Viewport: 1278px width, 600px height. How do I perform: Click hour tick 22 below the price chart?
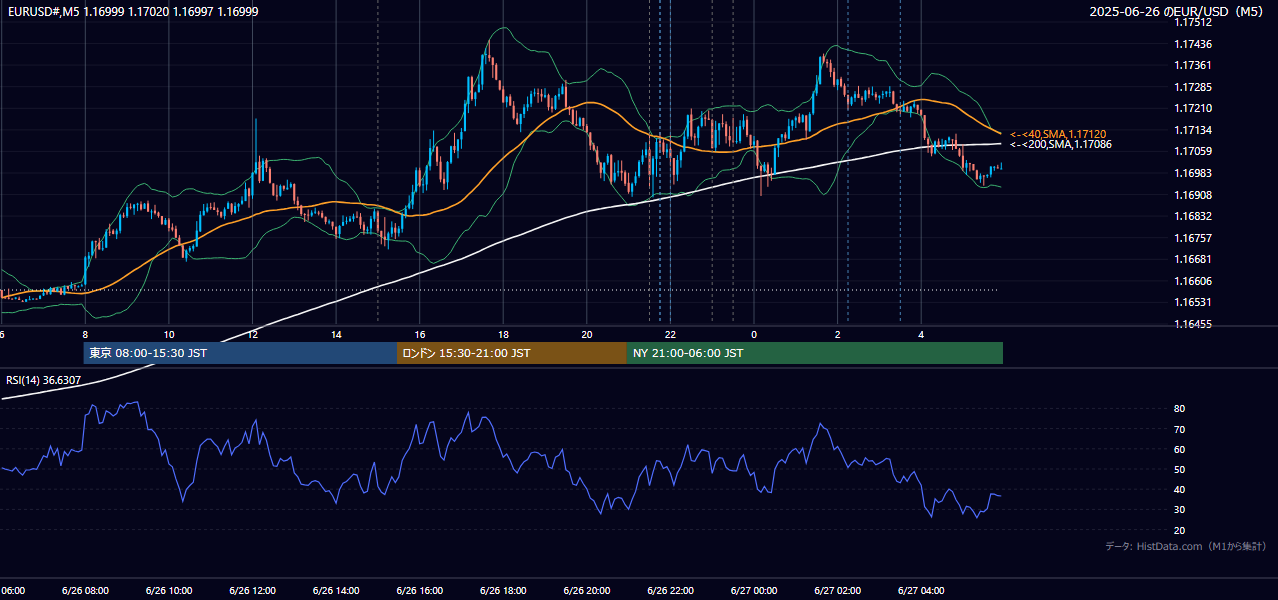click(671, 335)
